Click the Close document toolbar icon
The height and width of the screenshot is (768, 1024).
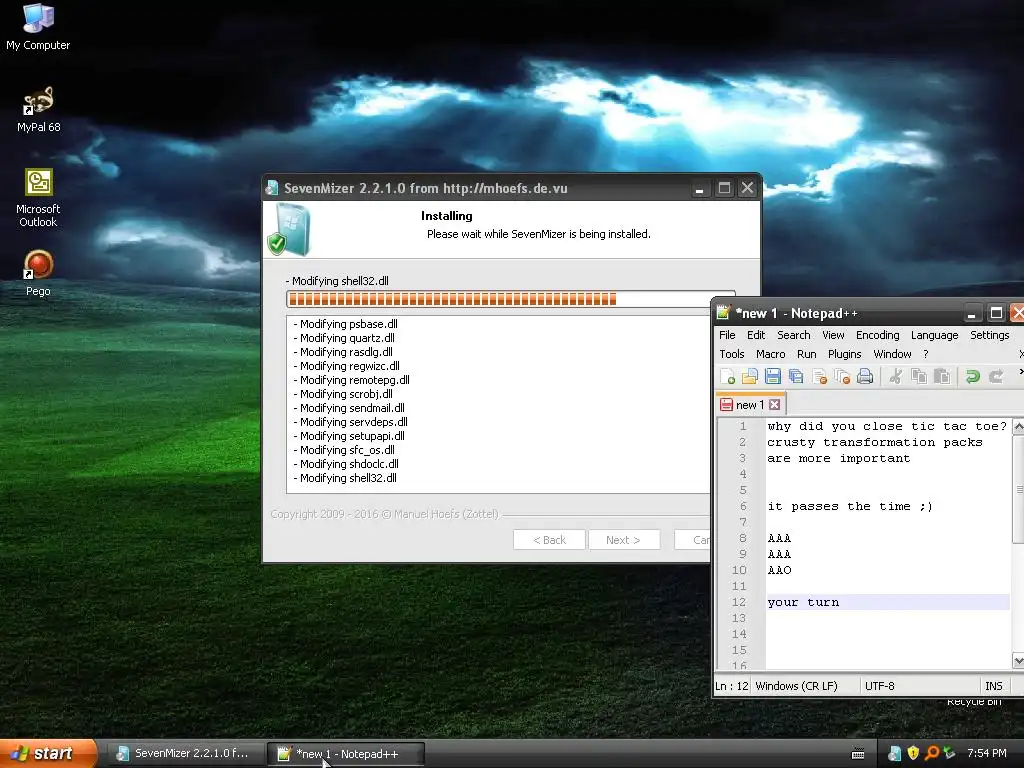pos(820,376)
